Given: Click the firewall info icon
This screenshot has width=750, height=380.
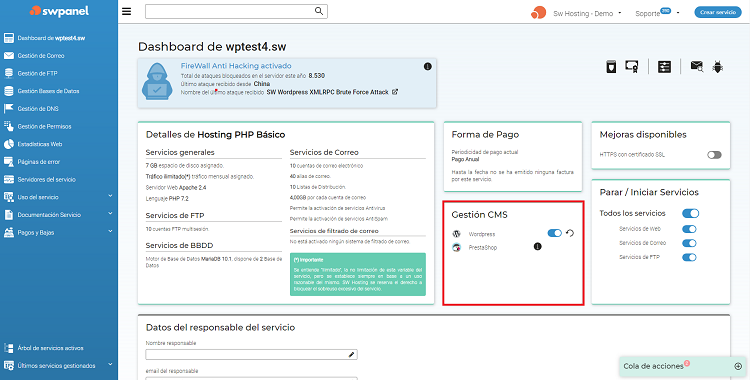Looking at the screenshot, I should [428, 67].
